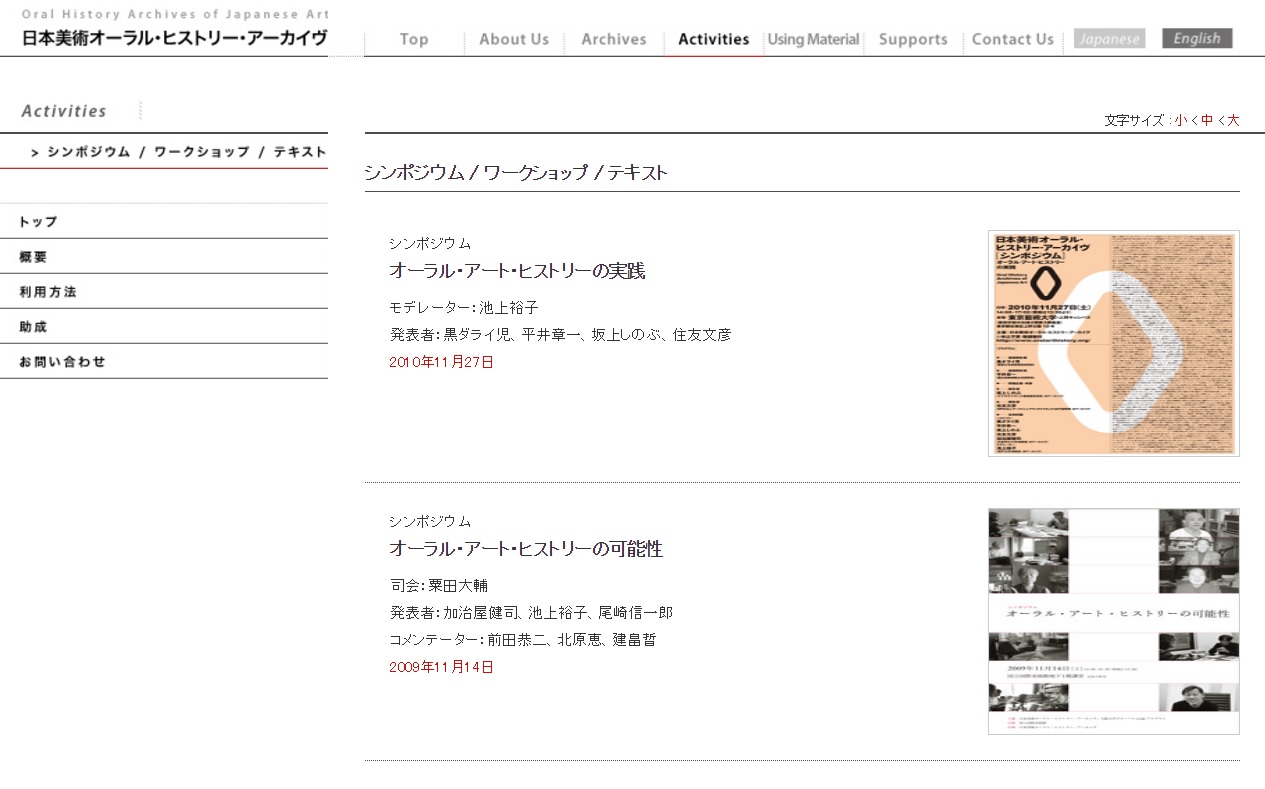This screenshot has height=789, width=1265.
Task: Set text size to small (小)
Action: click(1180, 120)
